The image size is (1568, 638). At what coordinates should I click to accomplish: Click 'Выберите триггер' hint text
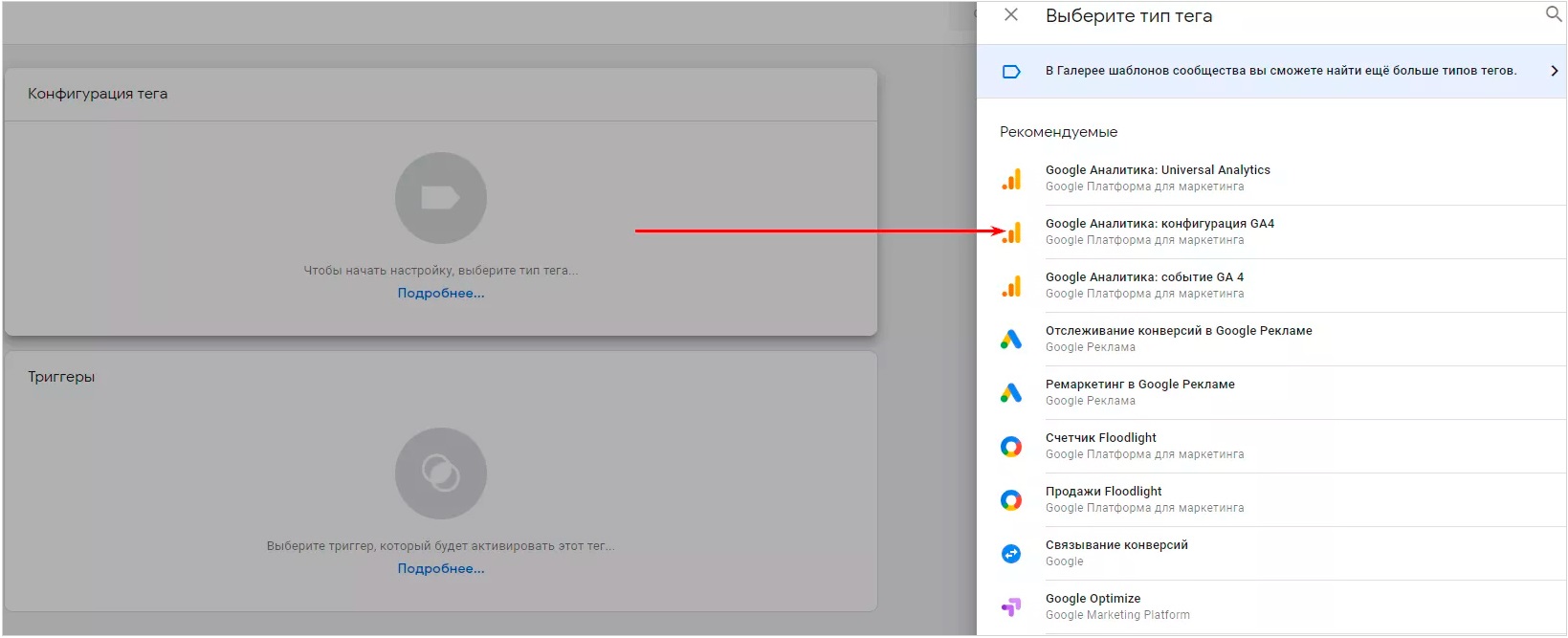tap(441, 546)
